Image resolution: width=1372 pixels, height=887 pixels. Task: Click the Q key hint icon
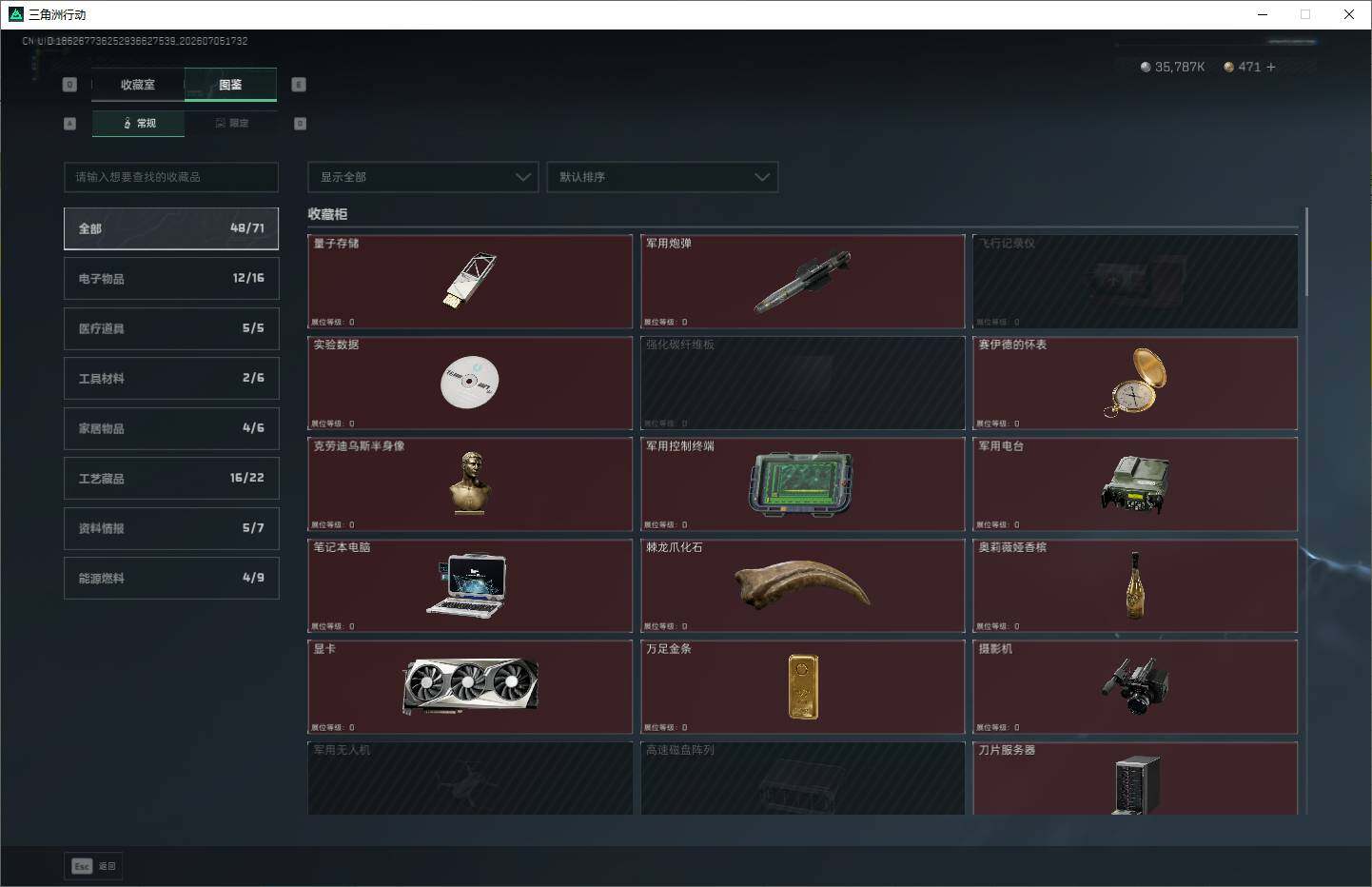click(x=69, y=85)
